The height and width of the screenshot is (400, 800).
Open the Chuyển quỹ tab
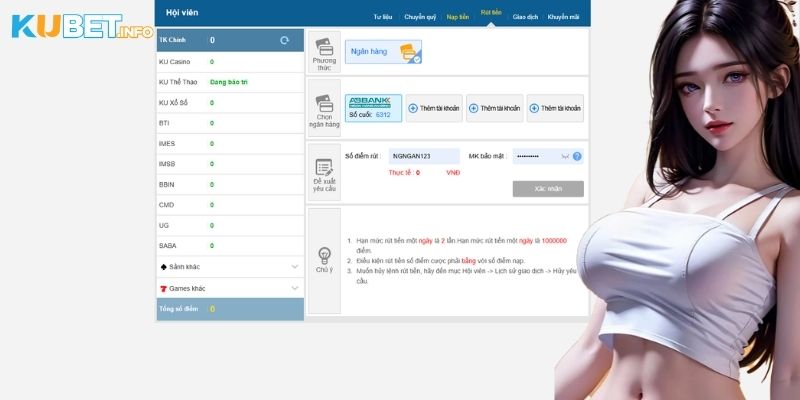[419, 17]
